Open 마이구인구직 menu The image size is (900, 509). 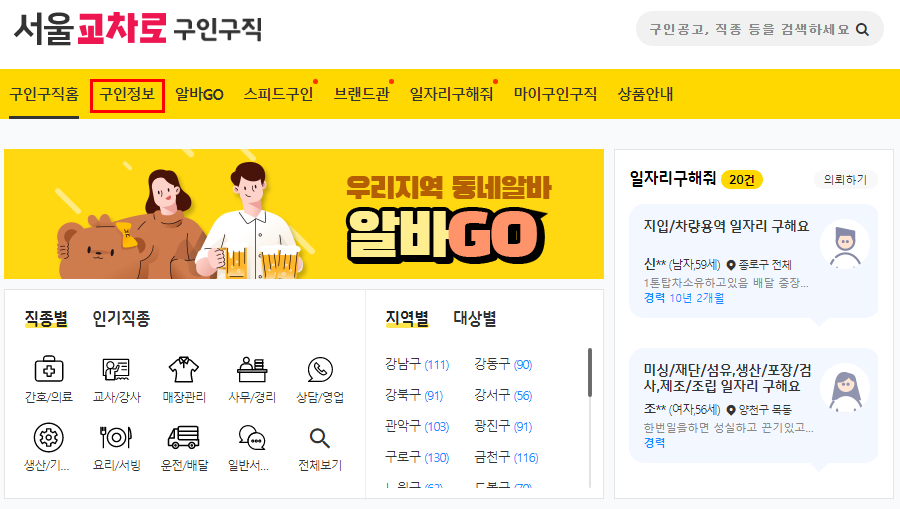[555, 94]
